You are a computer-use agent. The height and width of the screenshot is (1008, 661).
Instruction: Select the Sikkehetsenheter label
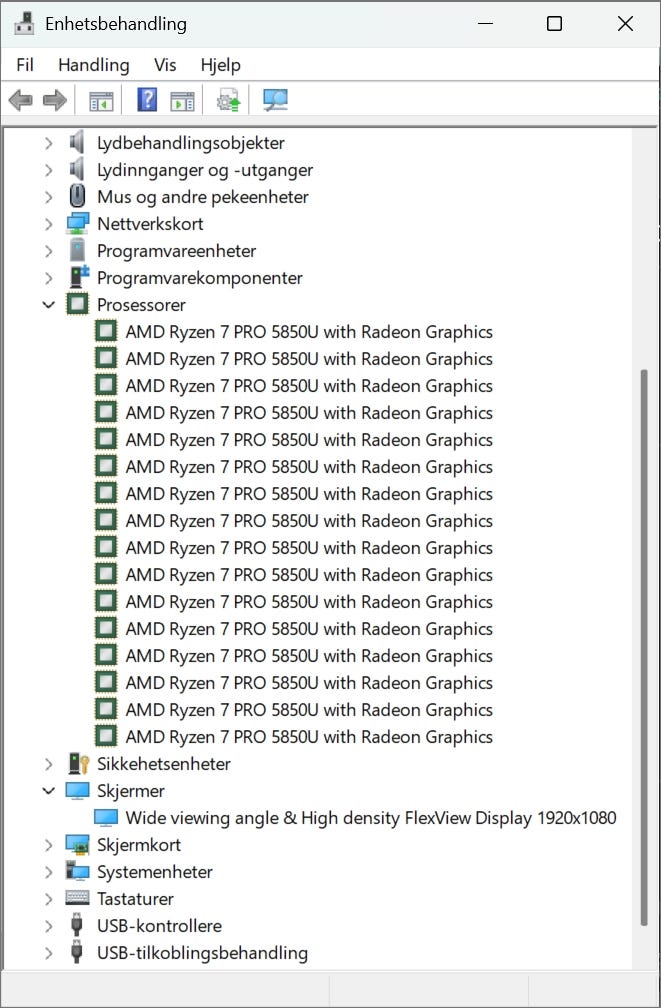tap(163, 764)
